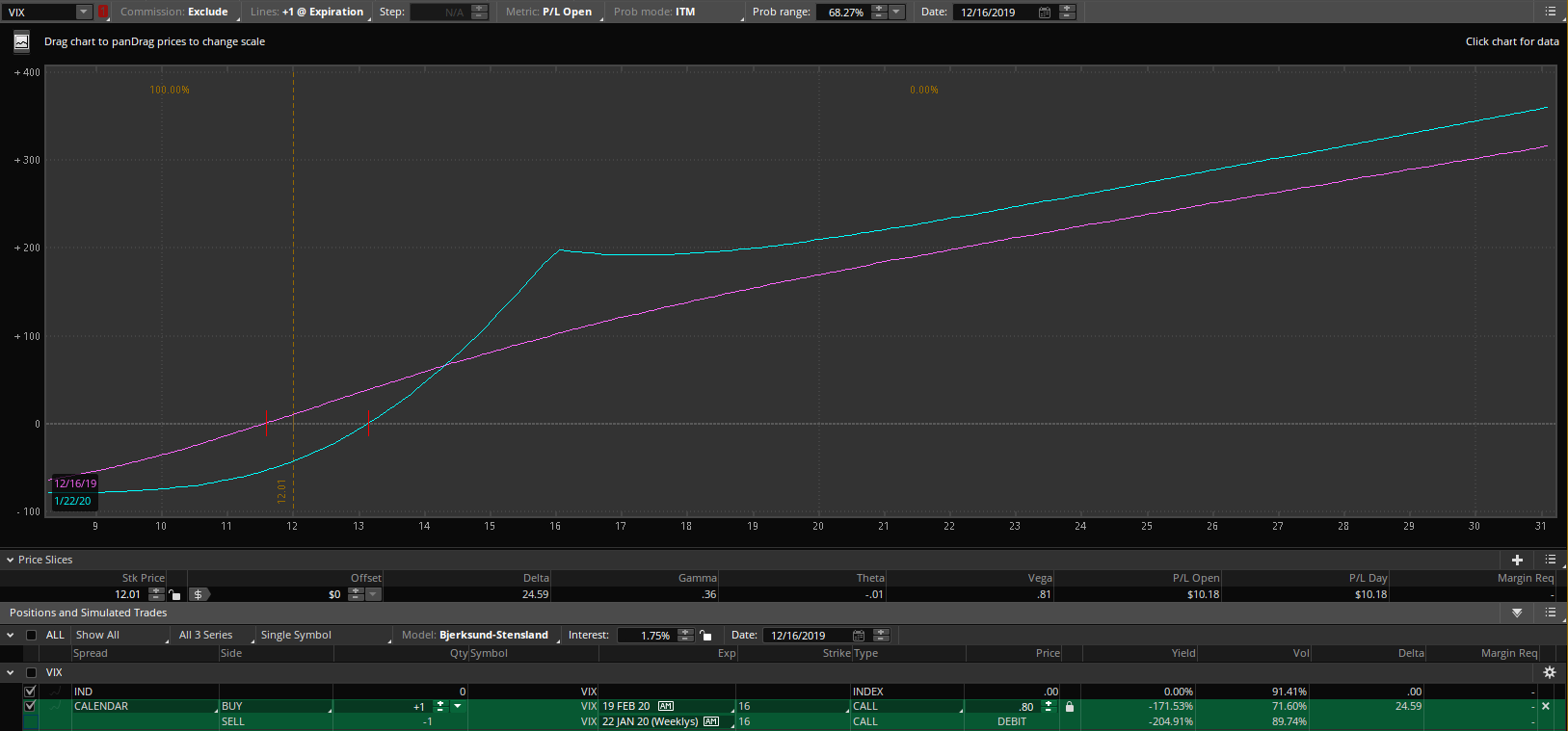1568x731 pixels.
Task: Open the CALENDAR spread type dropdown
Action: click(146, 706)
